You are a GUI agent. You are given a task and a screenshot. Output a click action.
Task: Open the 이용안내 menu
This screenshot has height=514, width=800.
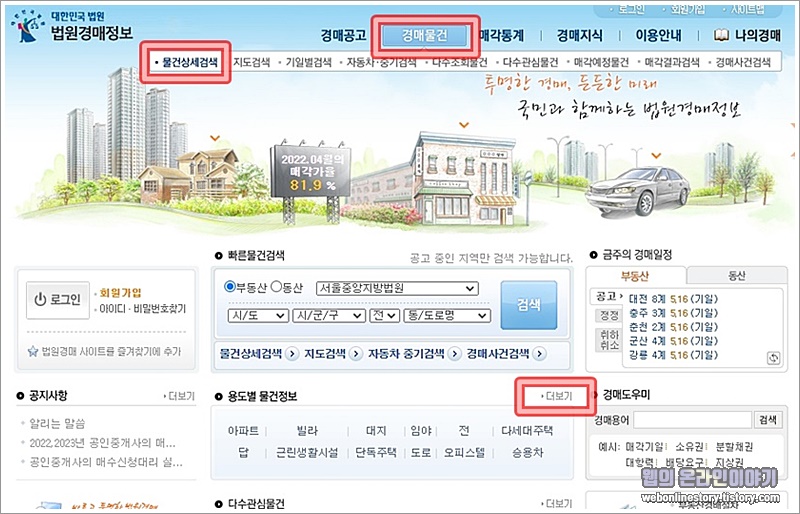click(x=658, y=35)
